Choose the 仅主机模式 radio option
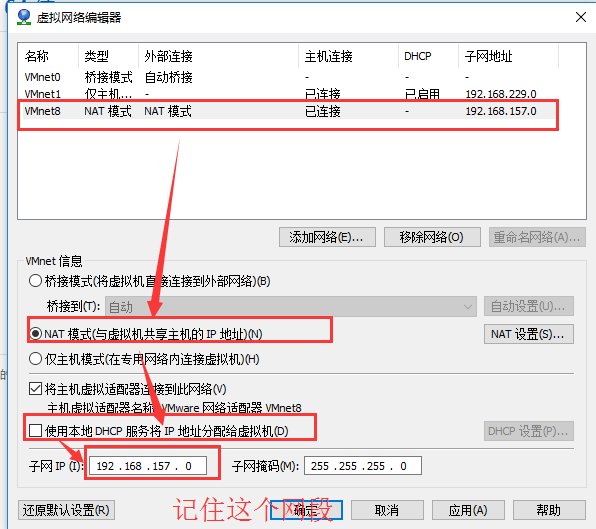Screen dimensions: 596x529 35,359
